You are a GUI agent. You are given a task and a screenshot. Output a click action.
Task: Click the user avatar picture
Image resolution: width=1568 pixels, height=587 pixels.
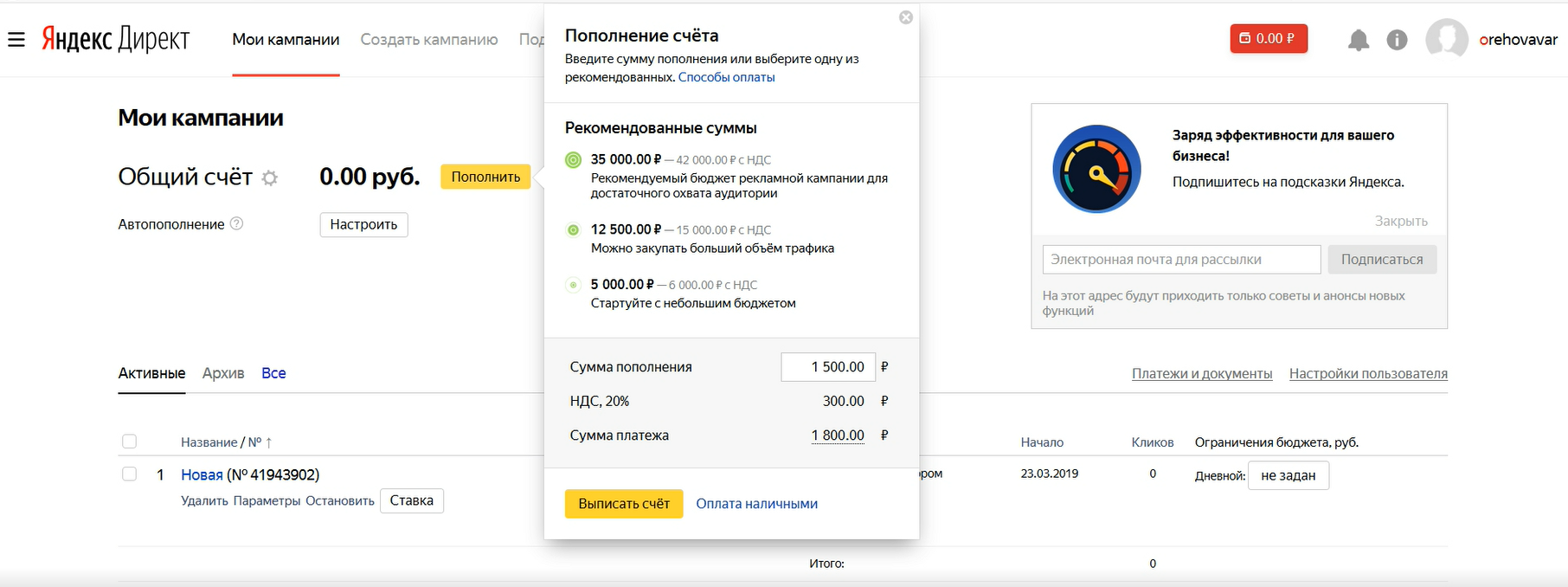1446,39
